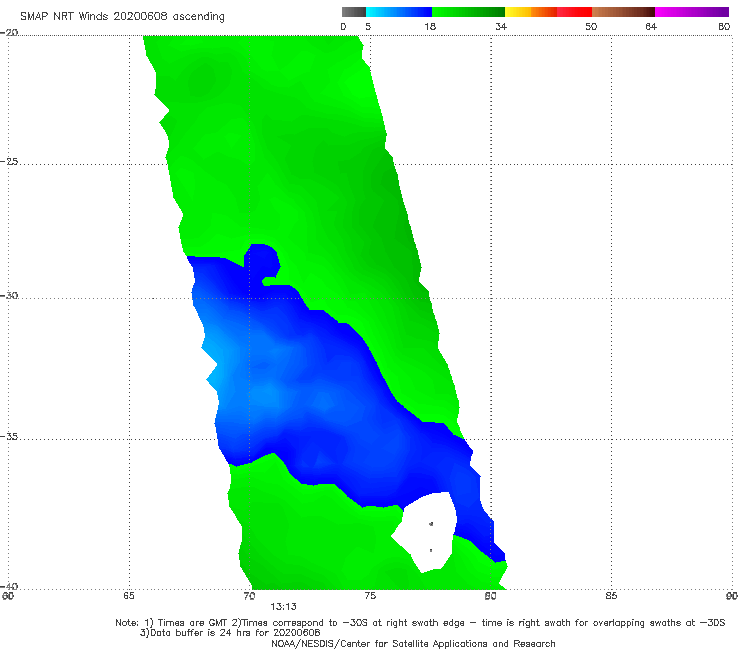This screenshot has width=740, height=650.
Task: Click the color bar label "50"
Action: 591,26
